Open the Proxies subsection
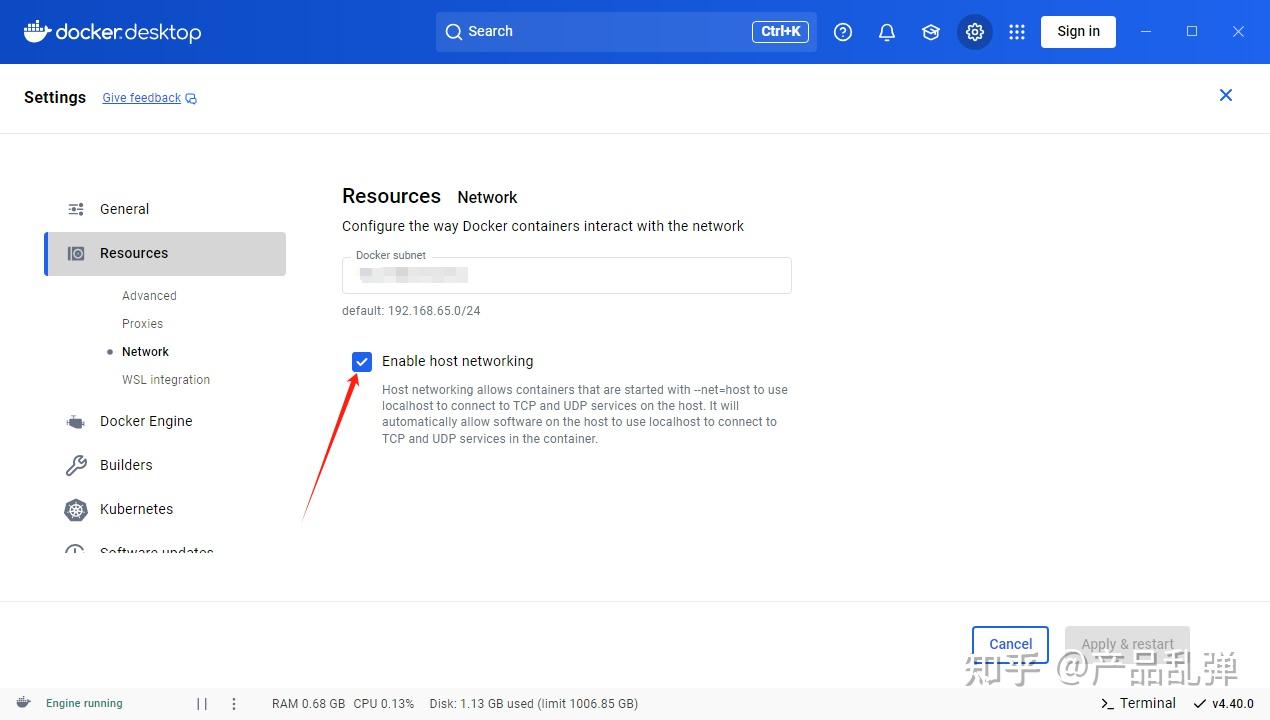 142,324
